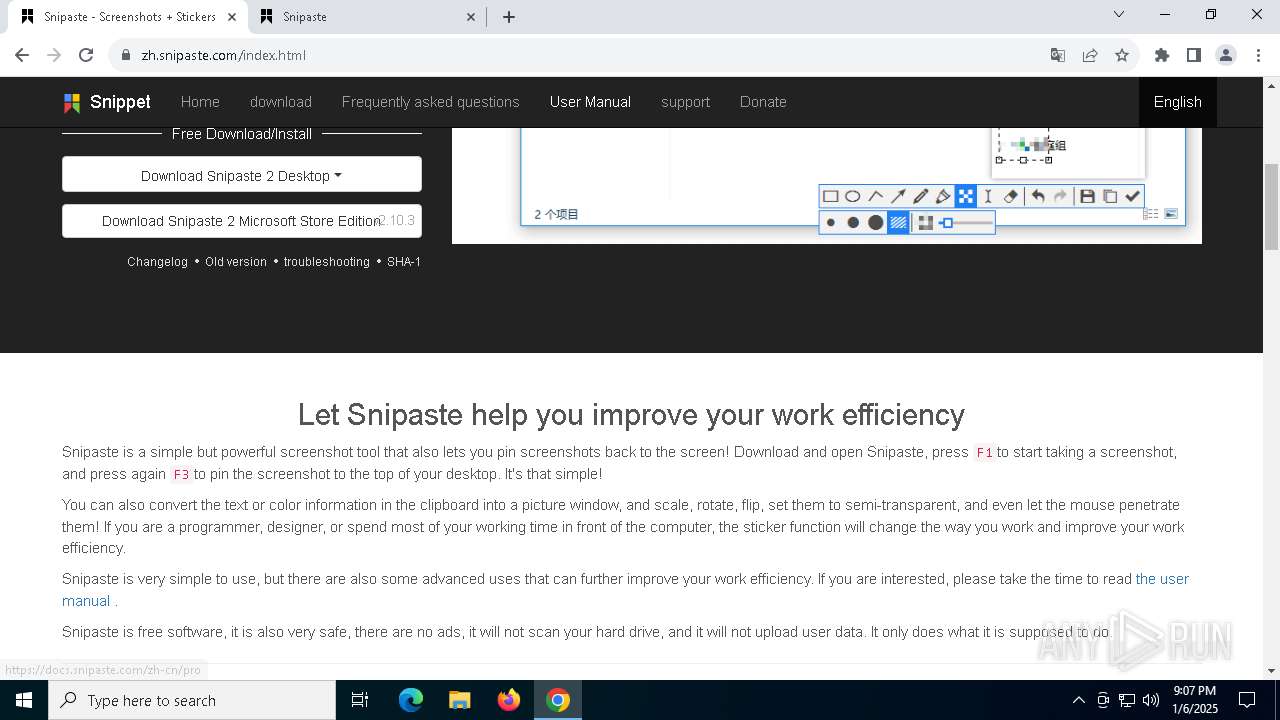Toggle the highlighted striped blur mode button

pyautogui.click(x=898, y=223)
